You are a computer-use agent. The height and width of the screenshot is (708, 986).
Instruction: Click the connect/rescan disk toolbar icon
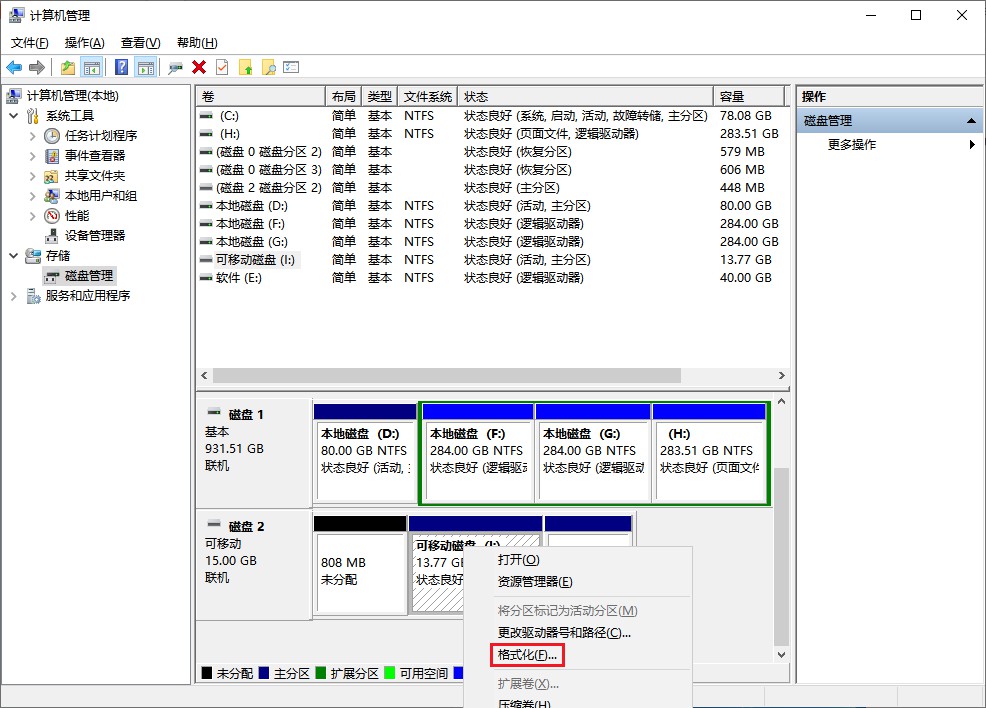[175, 67]
